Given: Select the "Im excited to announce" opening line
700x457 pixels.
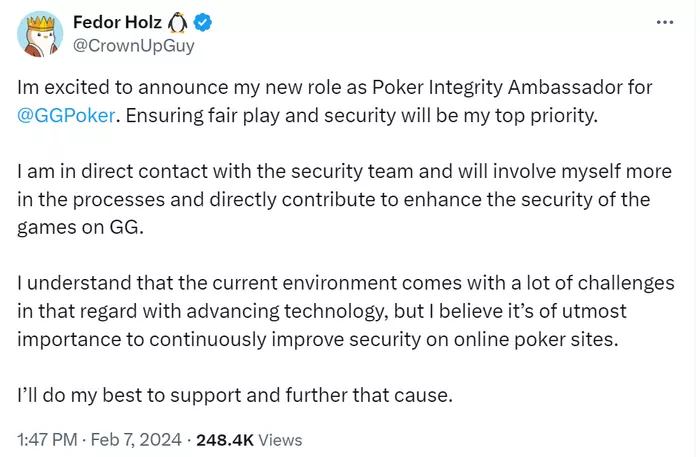Looking at the screenshot, I should coord(335,101).
